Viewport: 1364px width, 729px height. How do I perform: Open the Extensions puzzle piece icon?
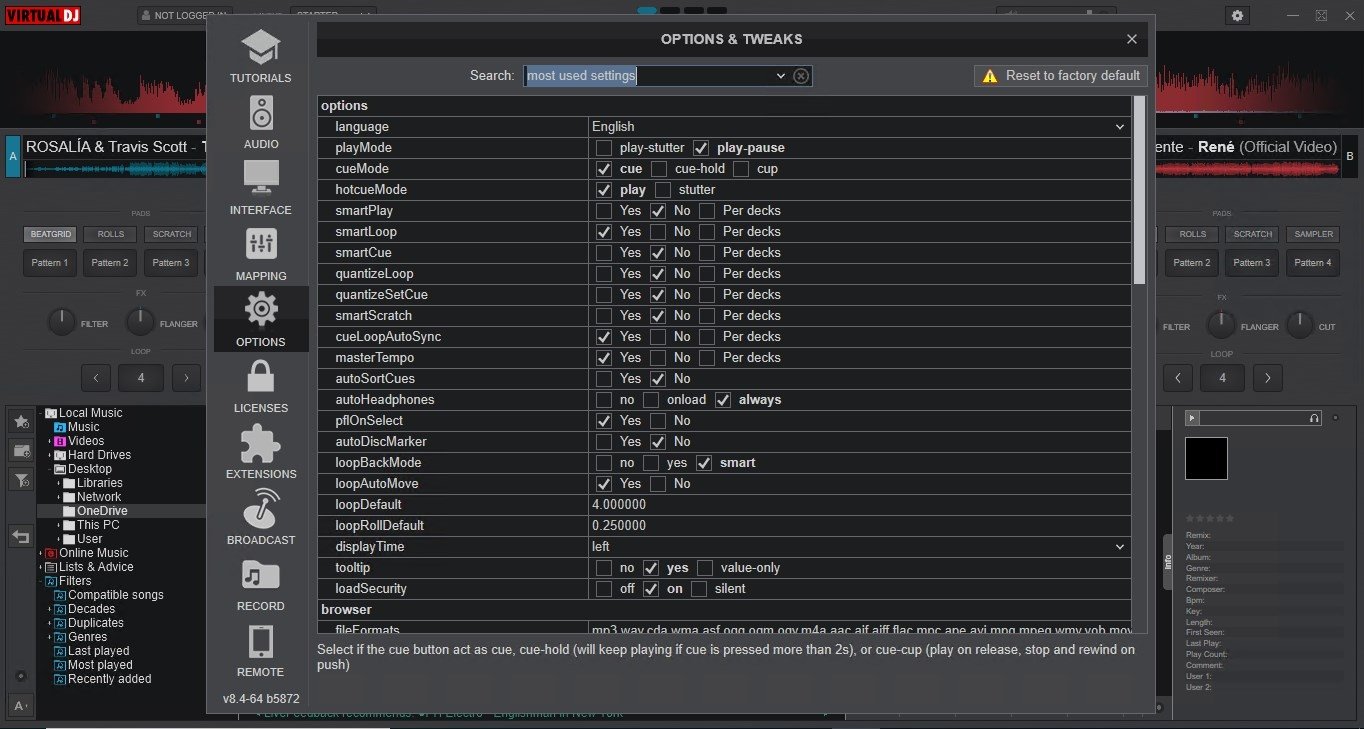261,443
